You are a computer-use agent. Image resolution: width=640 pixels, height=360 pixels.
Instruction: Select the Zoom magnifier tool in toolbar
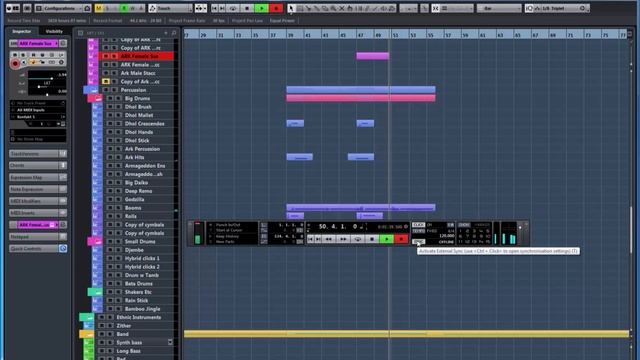coord(333,8)
